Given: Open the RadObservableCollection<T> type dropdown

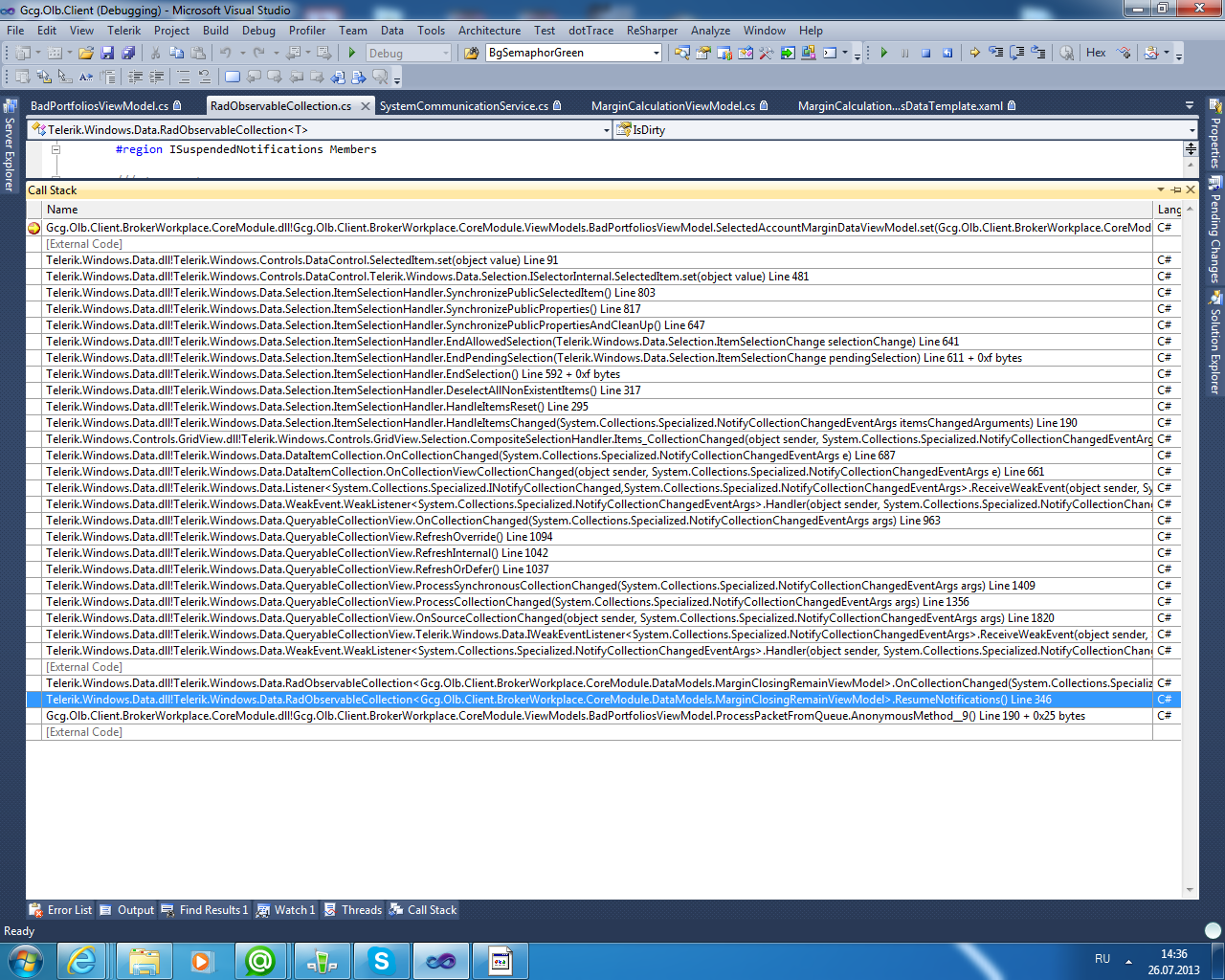Looking at the screenshot, I should tap(607, 130).
